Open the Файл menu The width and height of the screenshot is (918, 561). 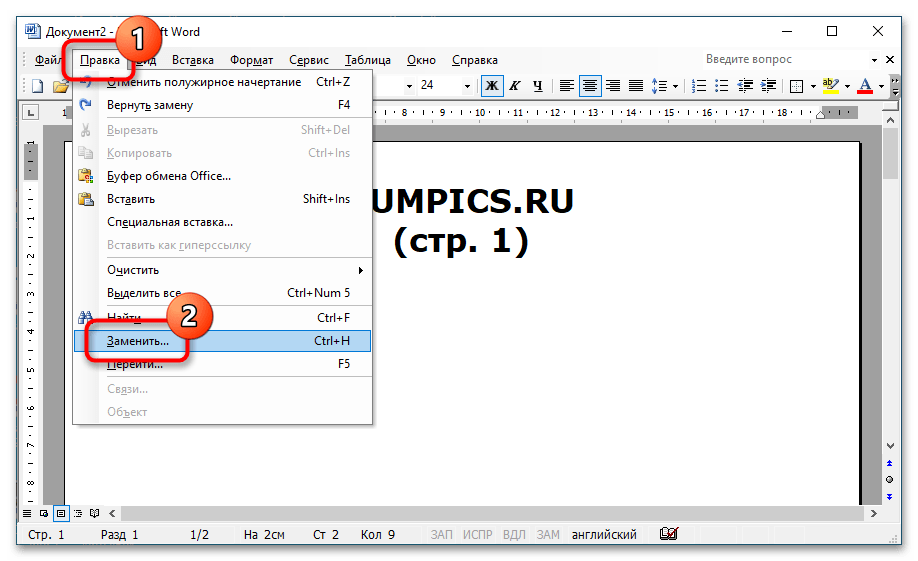47,60
